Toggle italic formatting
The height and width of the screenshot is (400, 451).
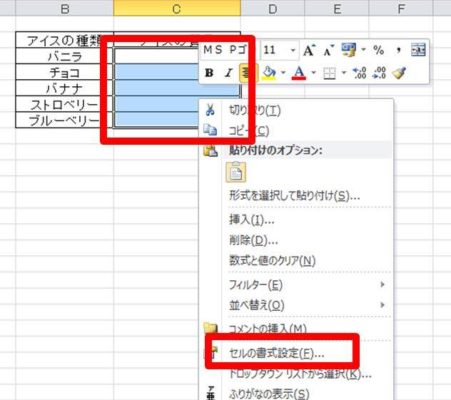coord(228,73)
